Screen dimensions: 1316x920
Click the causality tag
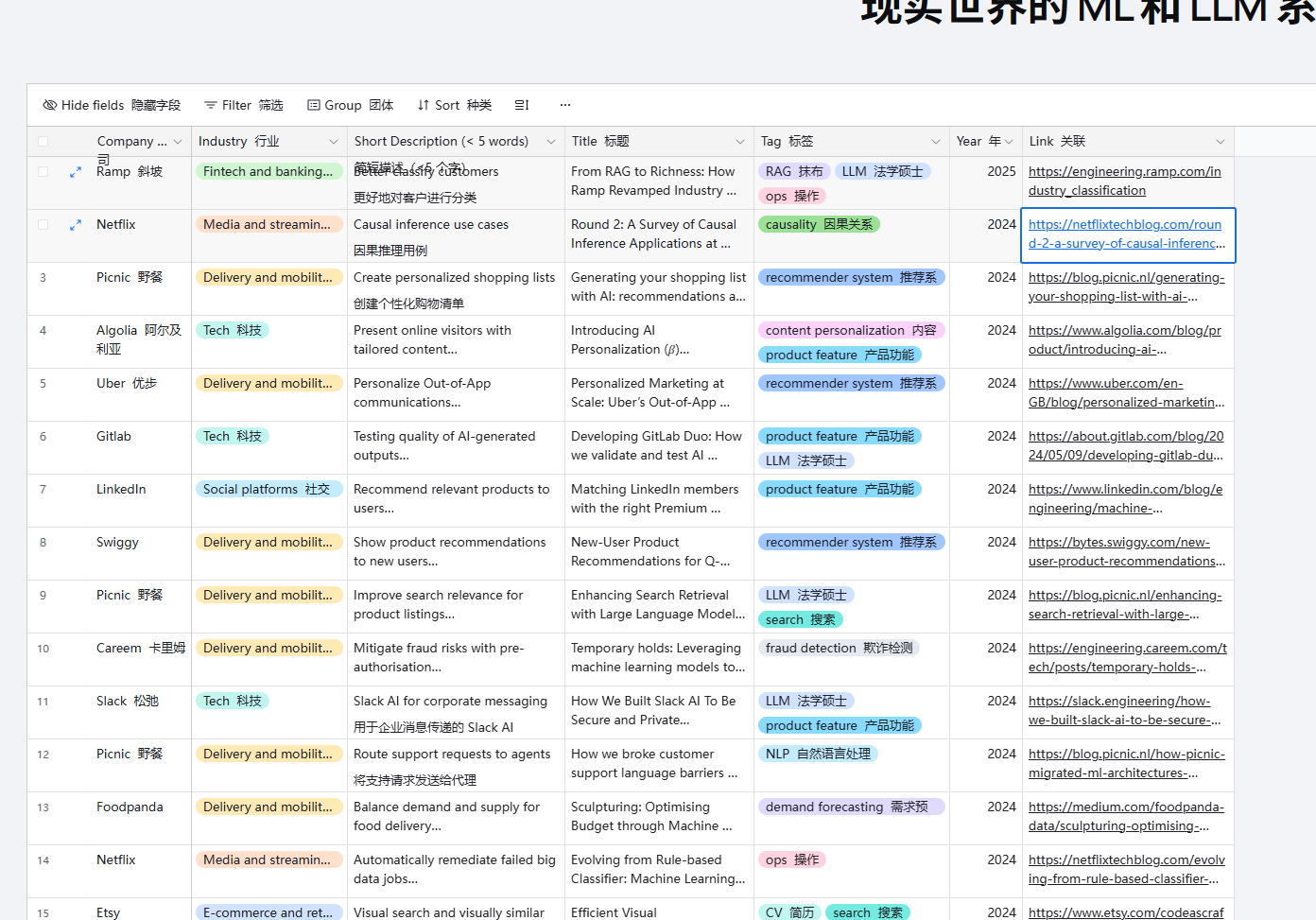(x=819, y=224)
